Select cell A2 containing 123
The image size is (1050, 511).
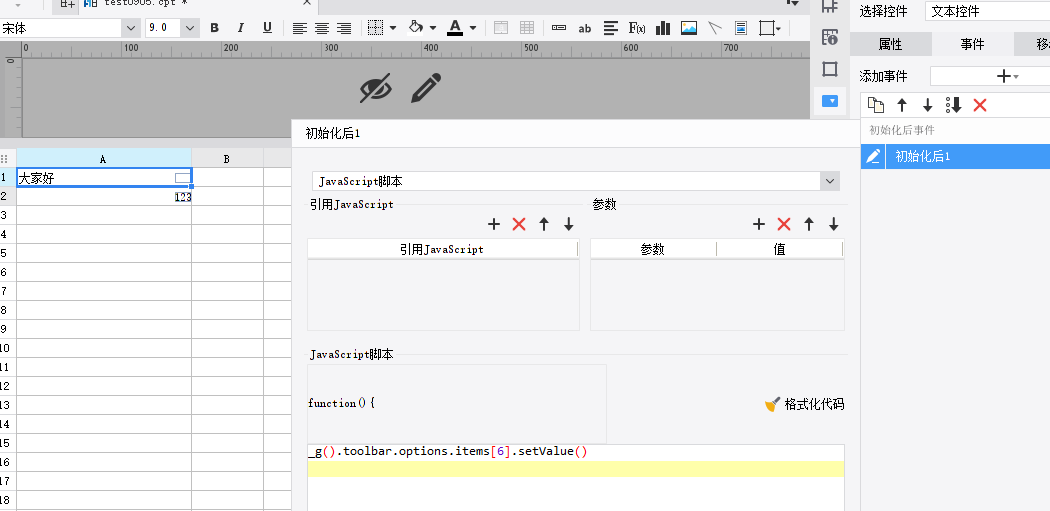[104, 197]
